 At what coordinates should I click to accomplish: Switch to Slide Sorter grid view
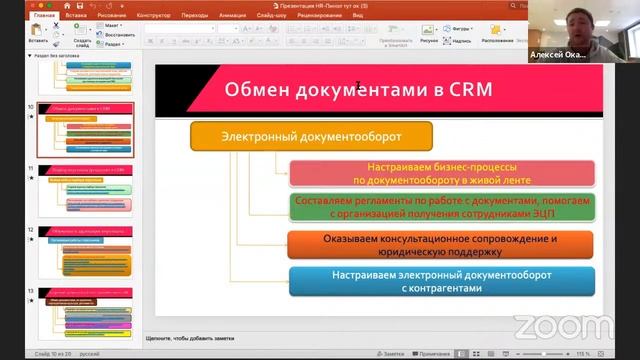(476, 354)
